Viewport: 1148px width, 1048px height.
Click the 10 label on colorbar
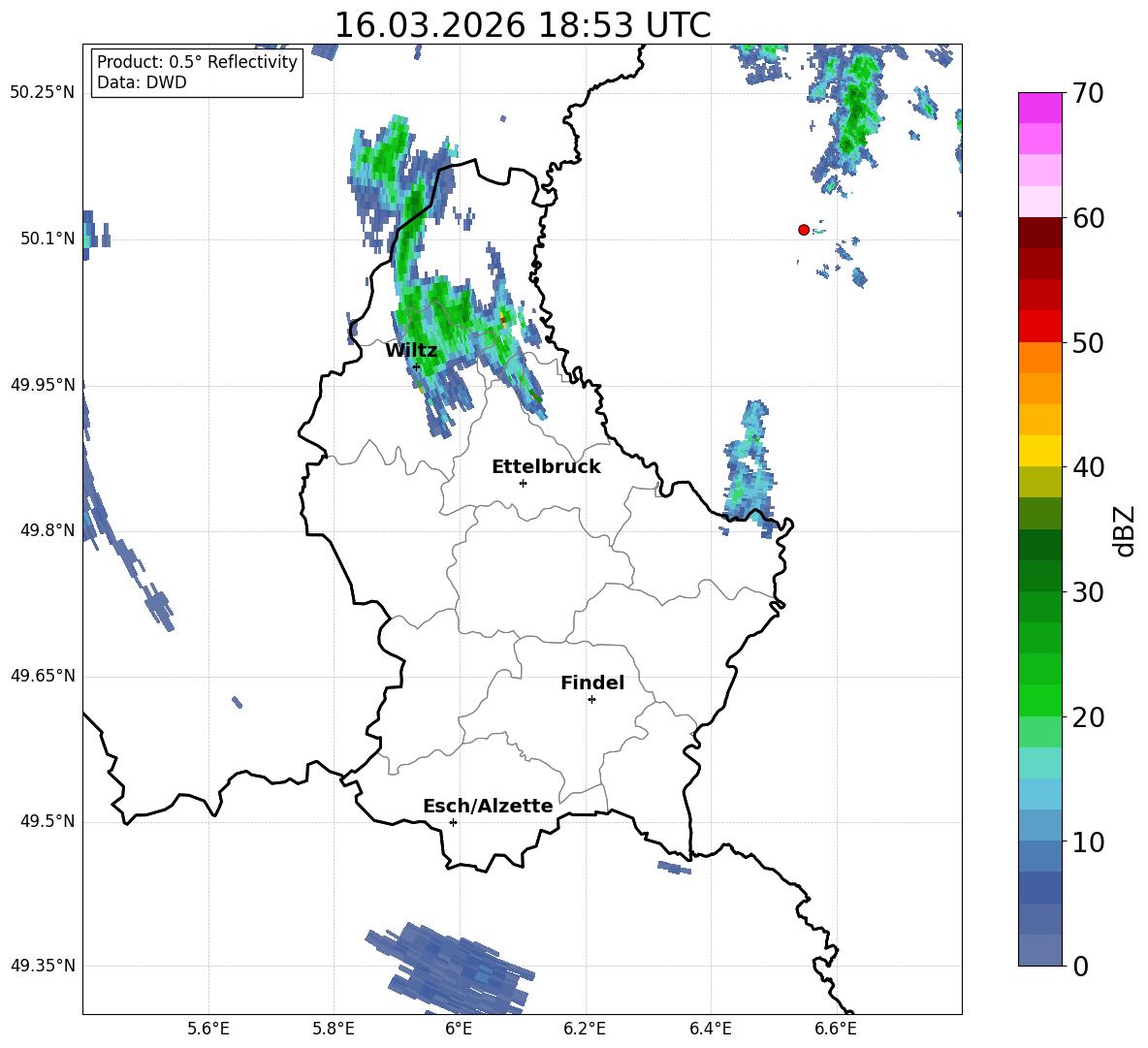pyautogui.click(x=1088, y=842)
